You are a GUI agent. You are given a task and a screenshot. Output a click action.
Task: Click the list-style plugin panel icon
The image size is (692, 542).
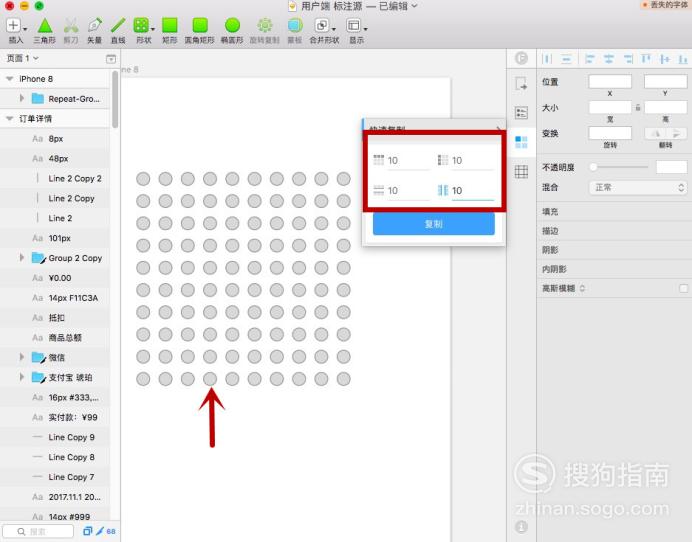click(x=521, y=113)
